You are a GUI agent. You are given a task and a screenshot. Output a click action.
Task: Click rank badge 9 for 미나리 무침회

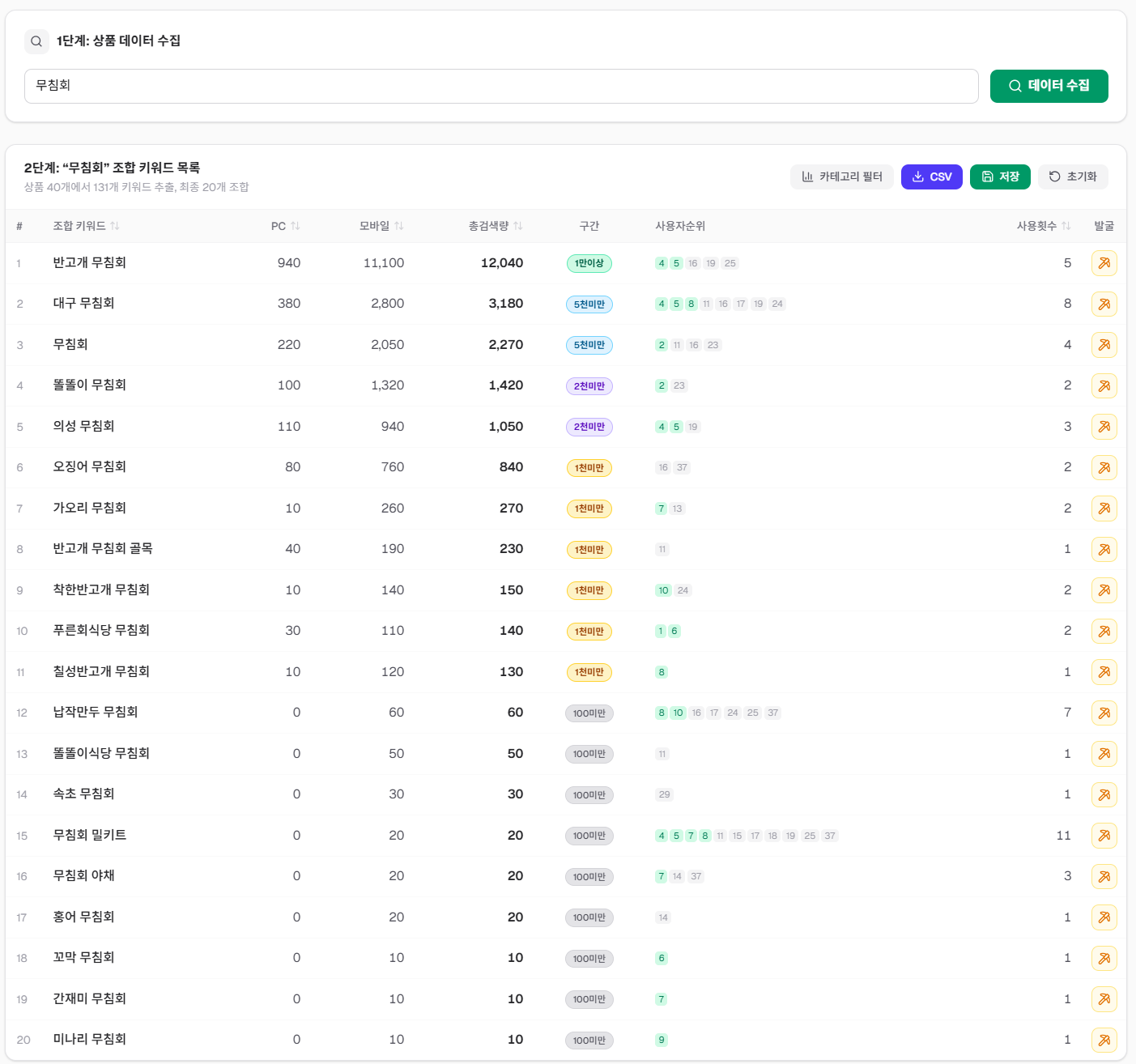tap(662, 1040)
